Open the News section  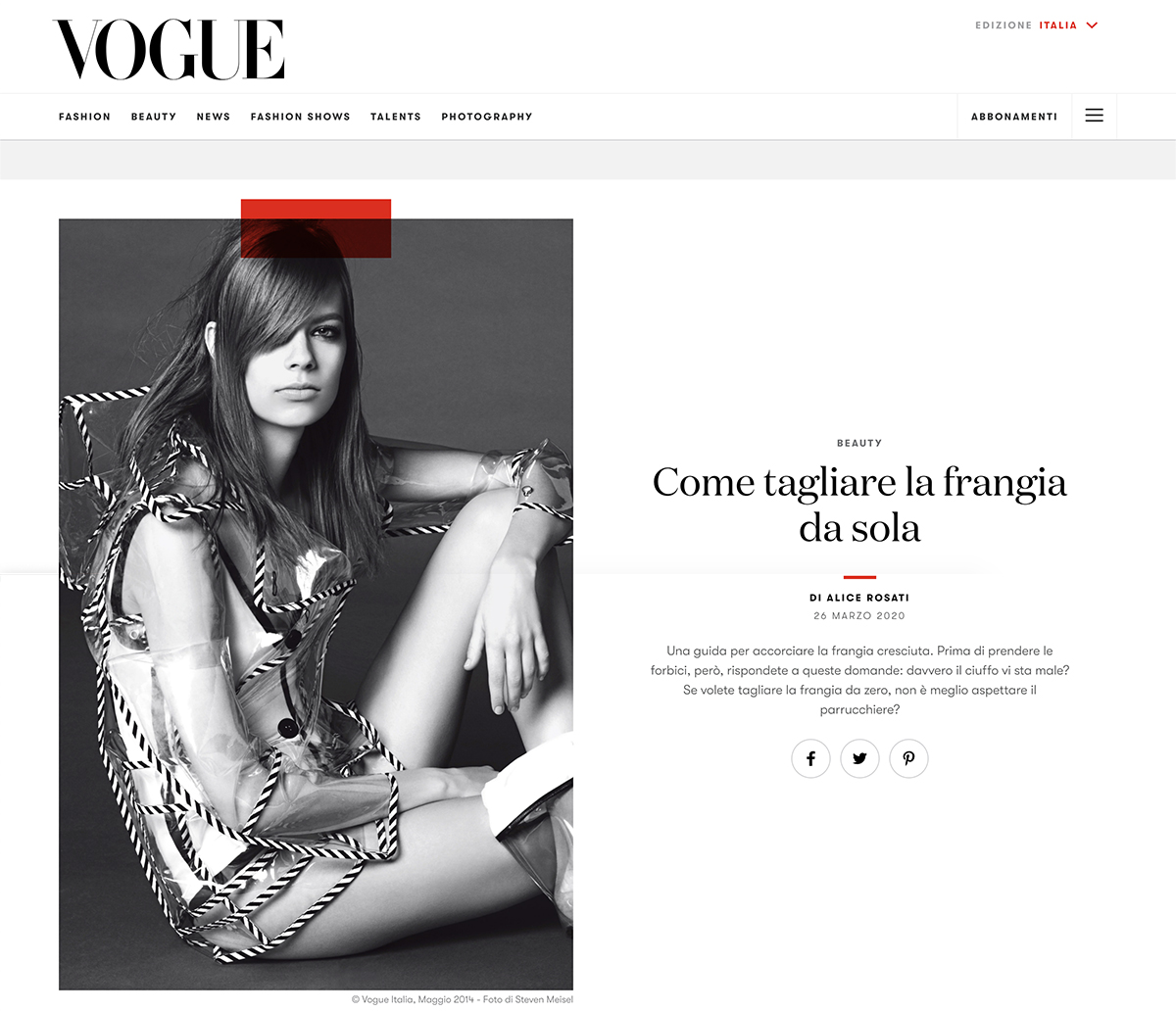[213, 117]
